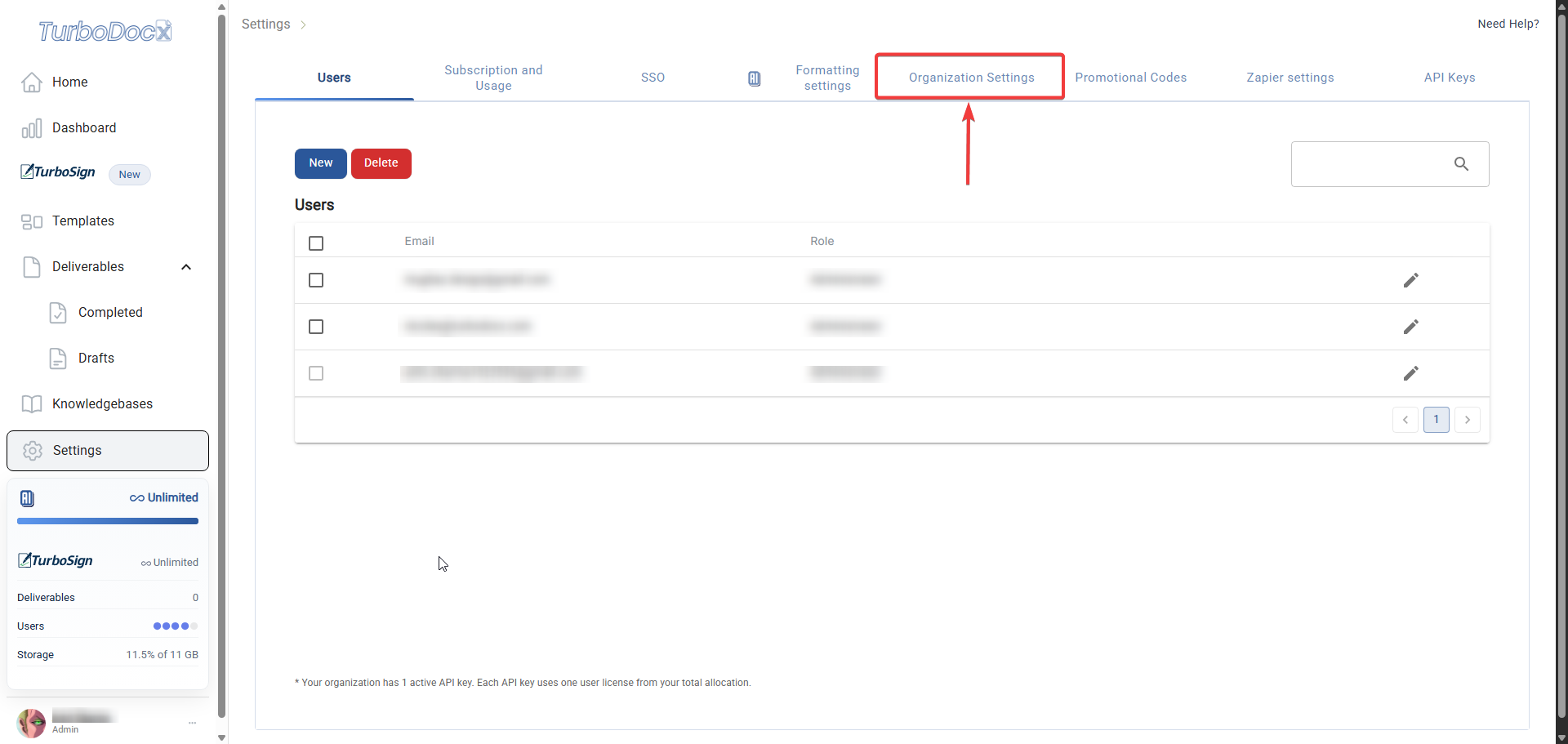Edit the third user with pencil icon

click(x=1410, y=373)
